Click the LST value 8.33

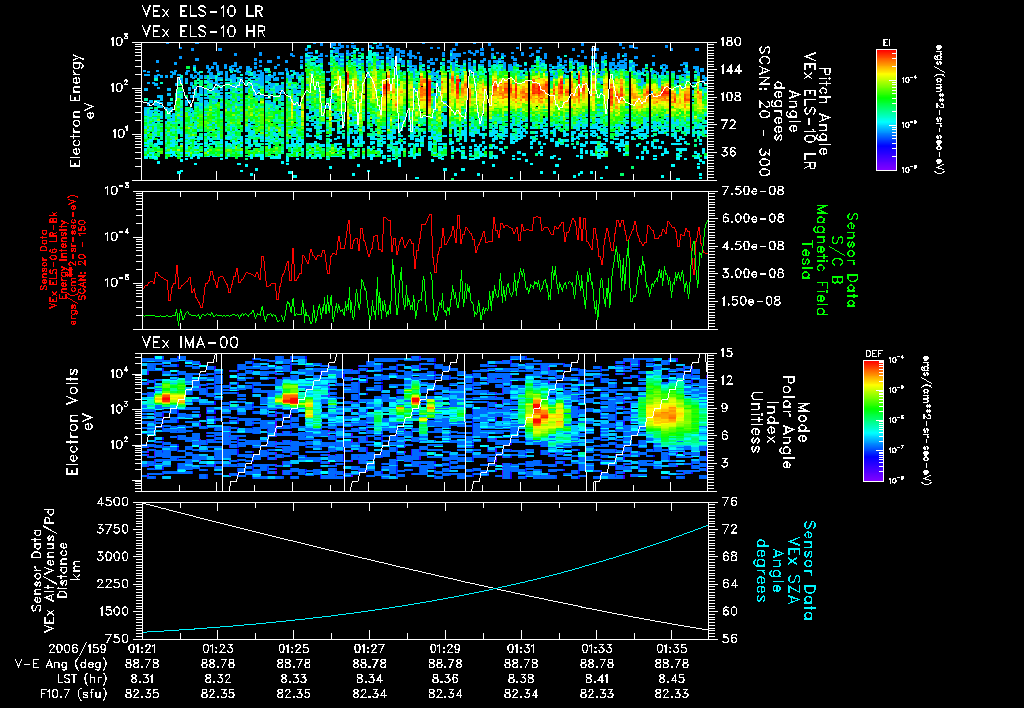(293, 679)
